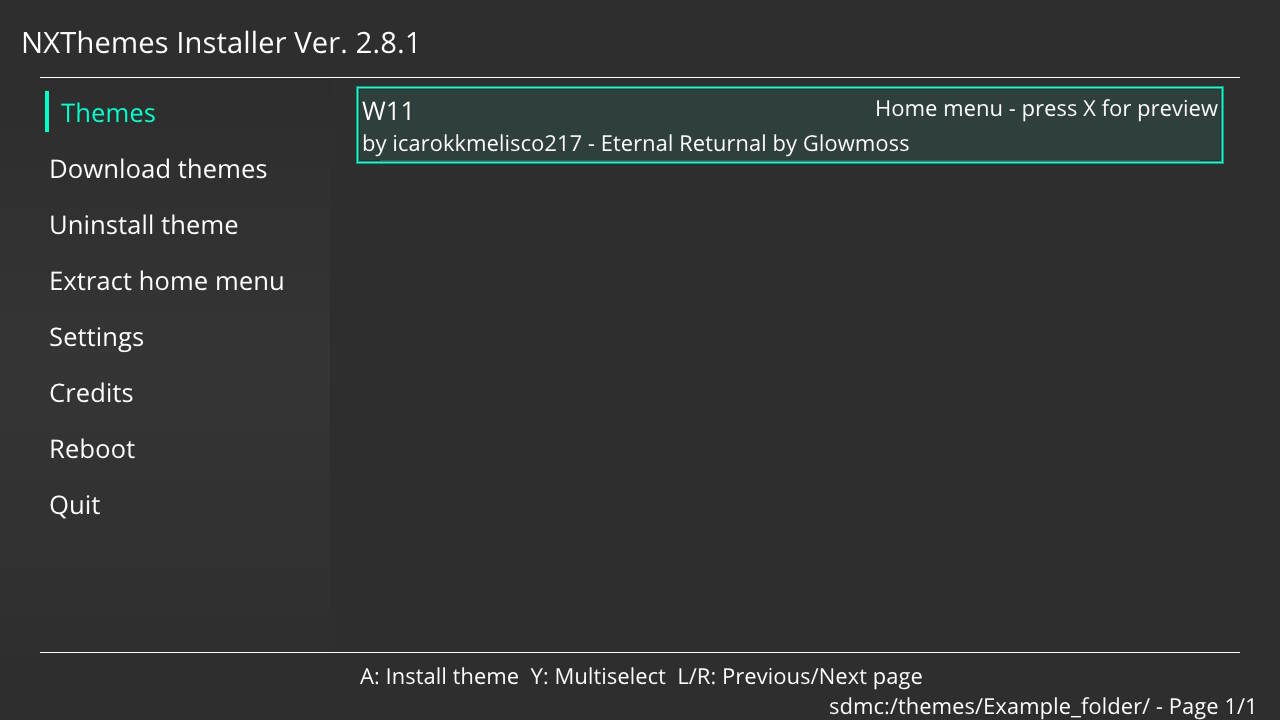Select the Themes sidebar item

pyautogui.click(x=108, y=113)
